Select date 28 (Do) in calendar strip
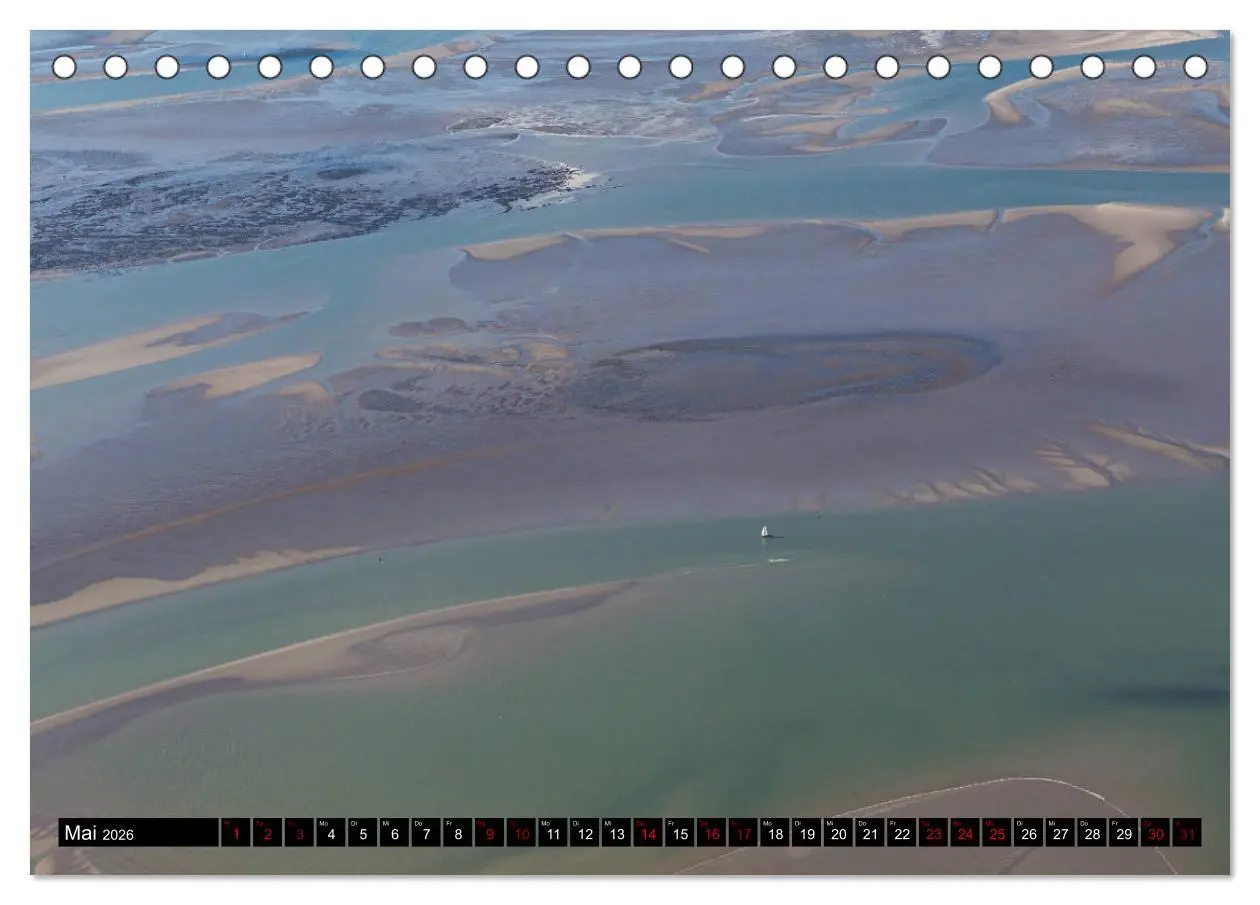Screen dimensions: 1260x905 click(x=1093, y=833)
